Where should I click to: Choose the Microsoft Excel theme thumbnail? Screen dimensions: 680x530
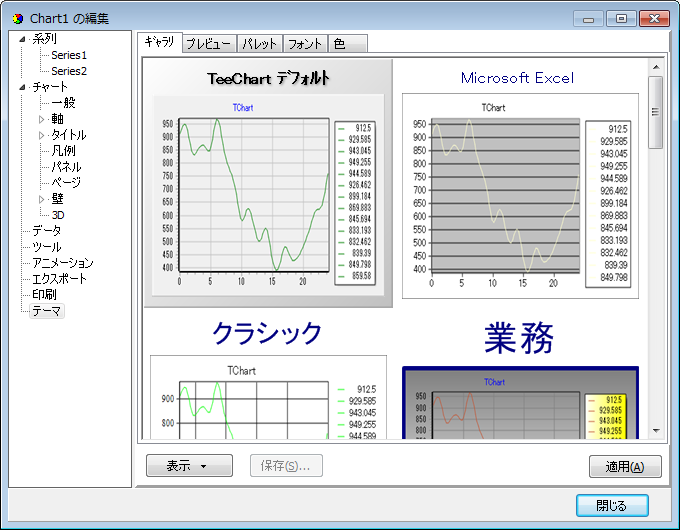coord(520,183)
